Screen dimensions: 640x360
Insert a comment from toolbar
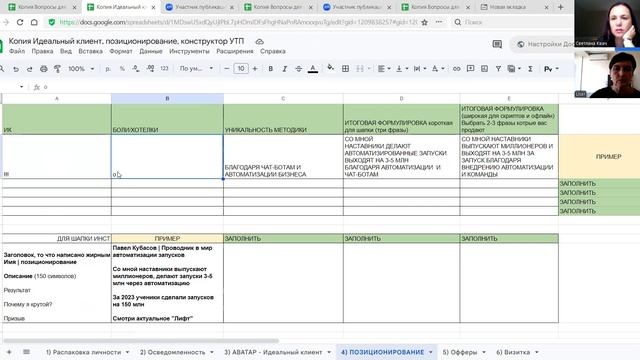470,69
